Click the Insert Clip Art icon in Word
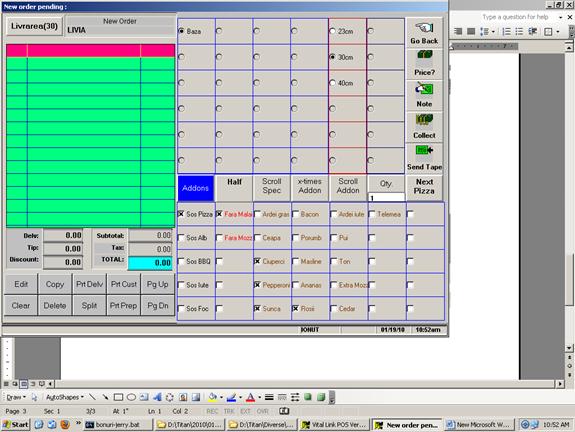Image resolution: width=575 pixels, height=432 pixels. point(183,397)
